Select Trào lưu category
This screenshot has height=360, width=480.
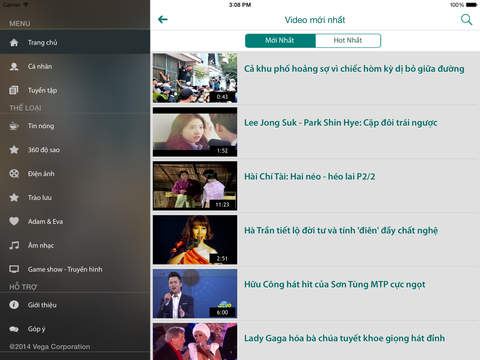[75, 198]
